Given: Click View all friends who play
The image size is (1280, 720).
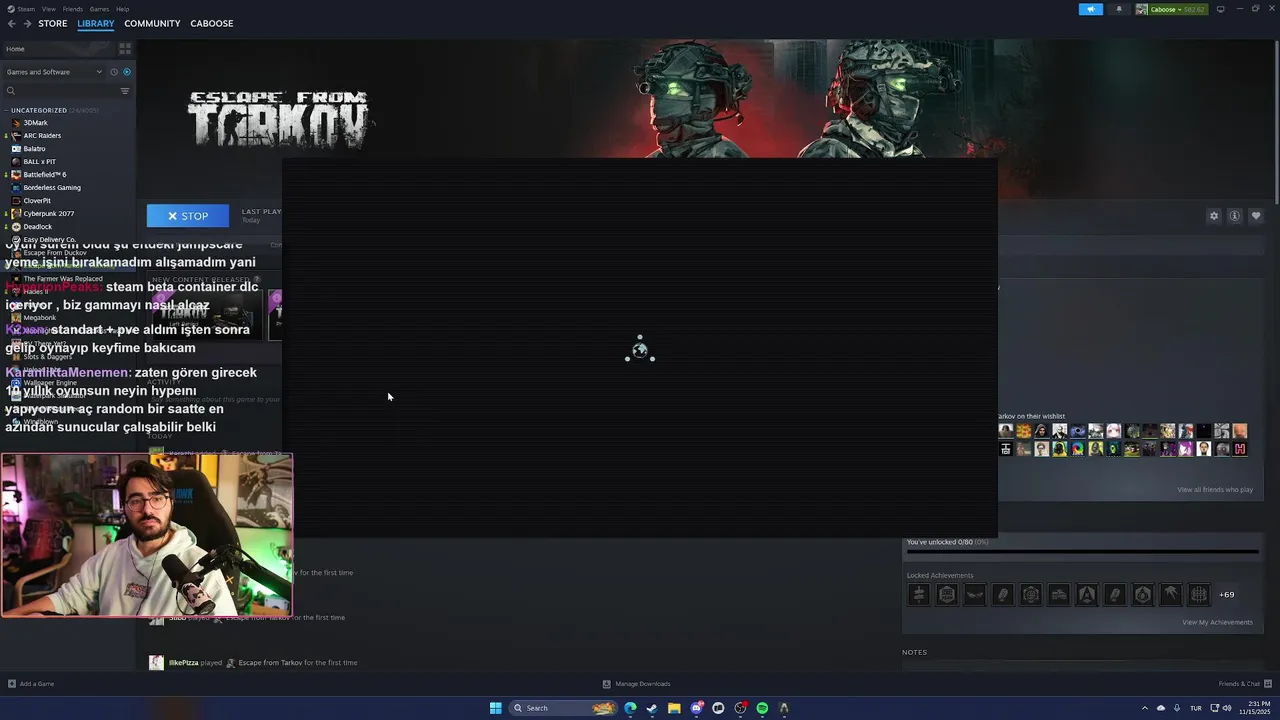Looking at the screenshot, I should pos(1215,490).
